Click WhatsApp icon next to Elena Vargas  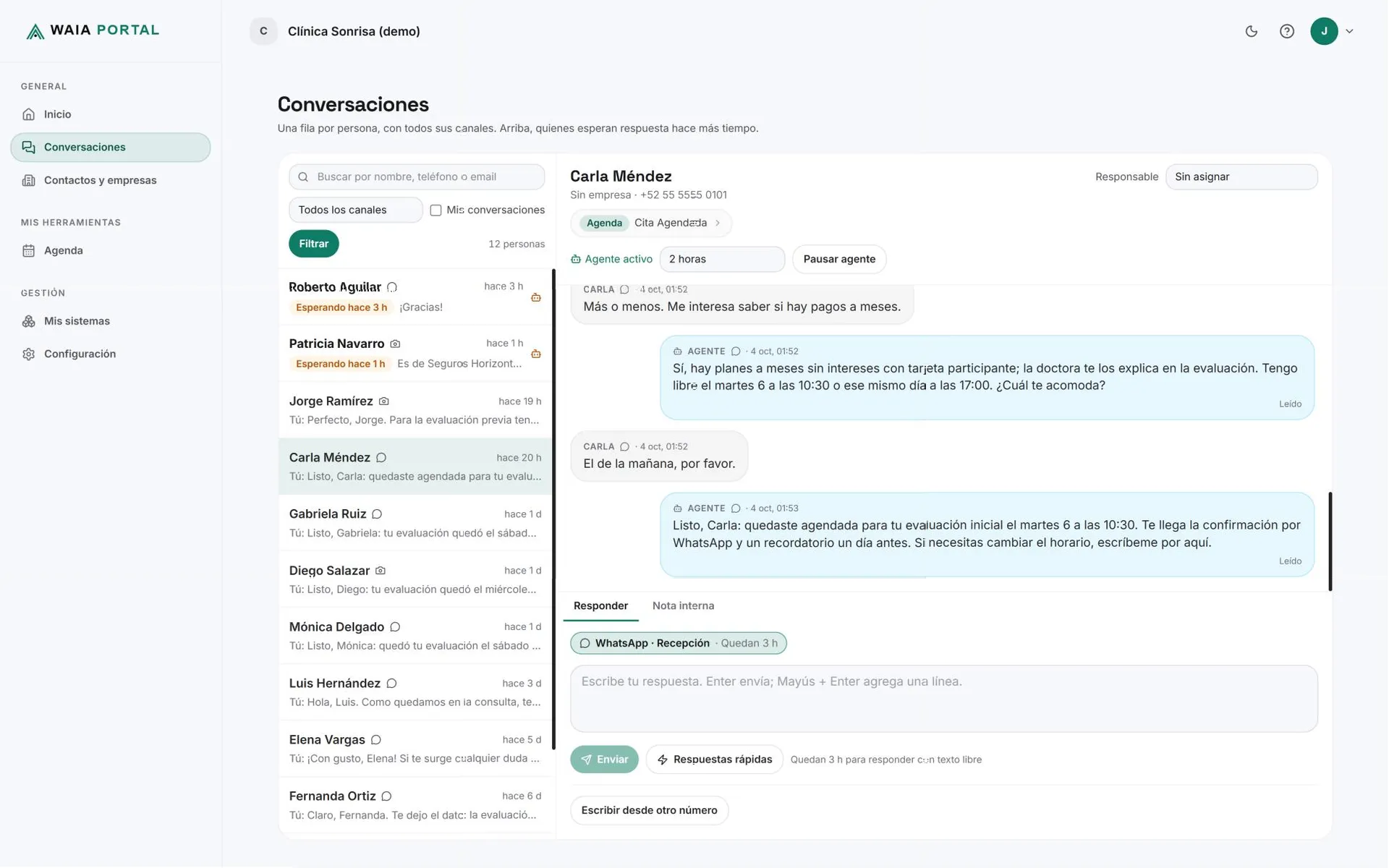tap(376, 740)
